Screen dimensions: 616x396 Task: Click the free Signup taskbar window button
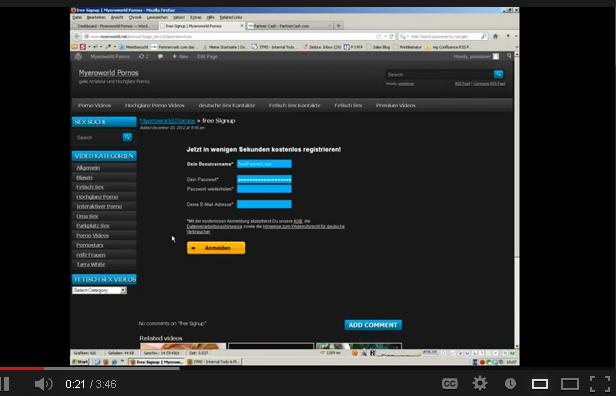[157, 362]
